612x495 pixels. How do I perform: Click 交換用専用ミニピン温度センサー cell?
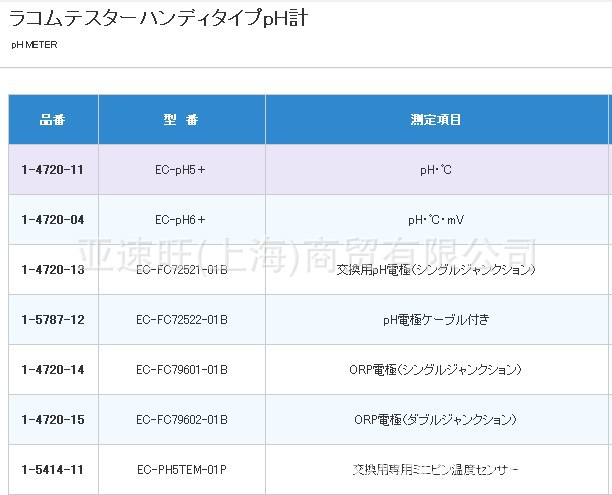pyautogui.click(x=436, y=470)
